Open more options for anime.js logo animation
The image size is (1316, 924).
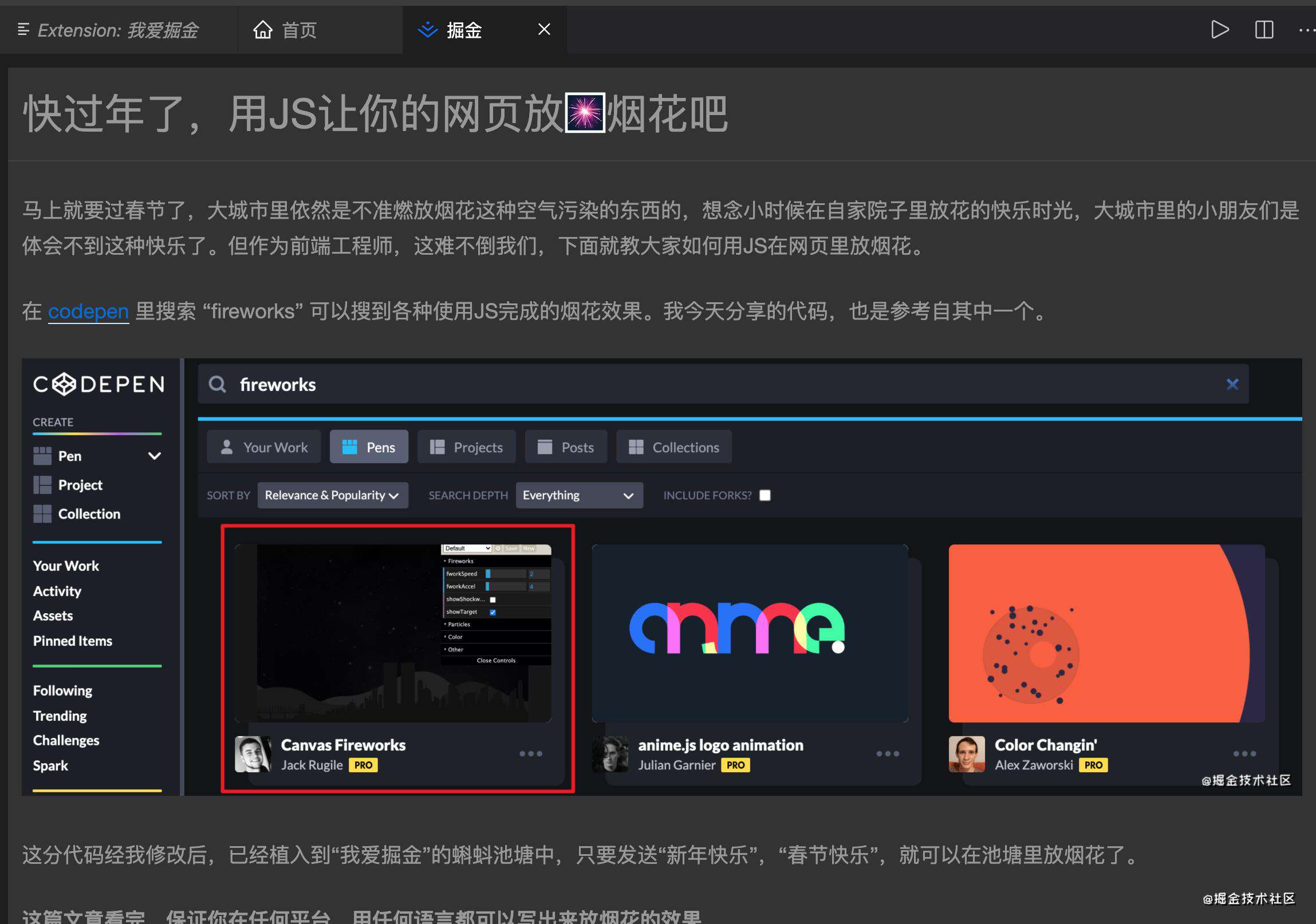pyautogui.click(x=888, y=753)
